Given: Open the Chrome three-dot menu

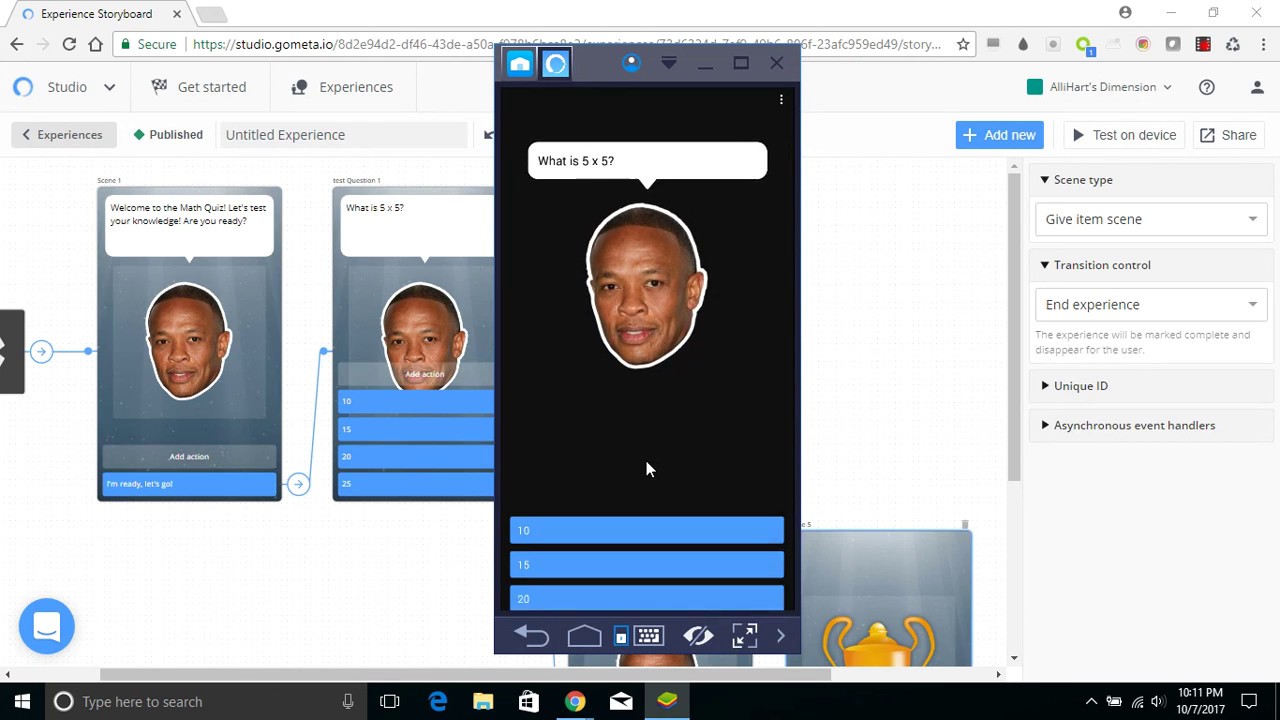Looking at the screenshot, I should (1262, 44).
